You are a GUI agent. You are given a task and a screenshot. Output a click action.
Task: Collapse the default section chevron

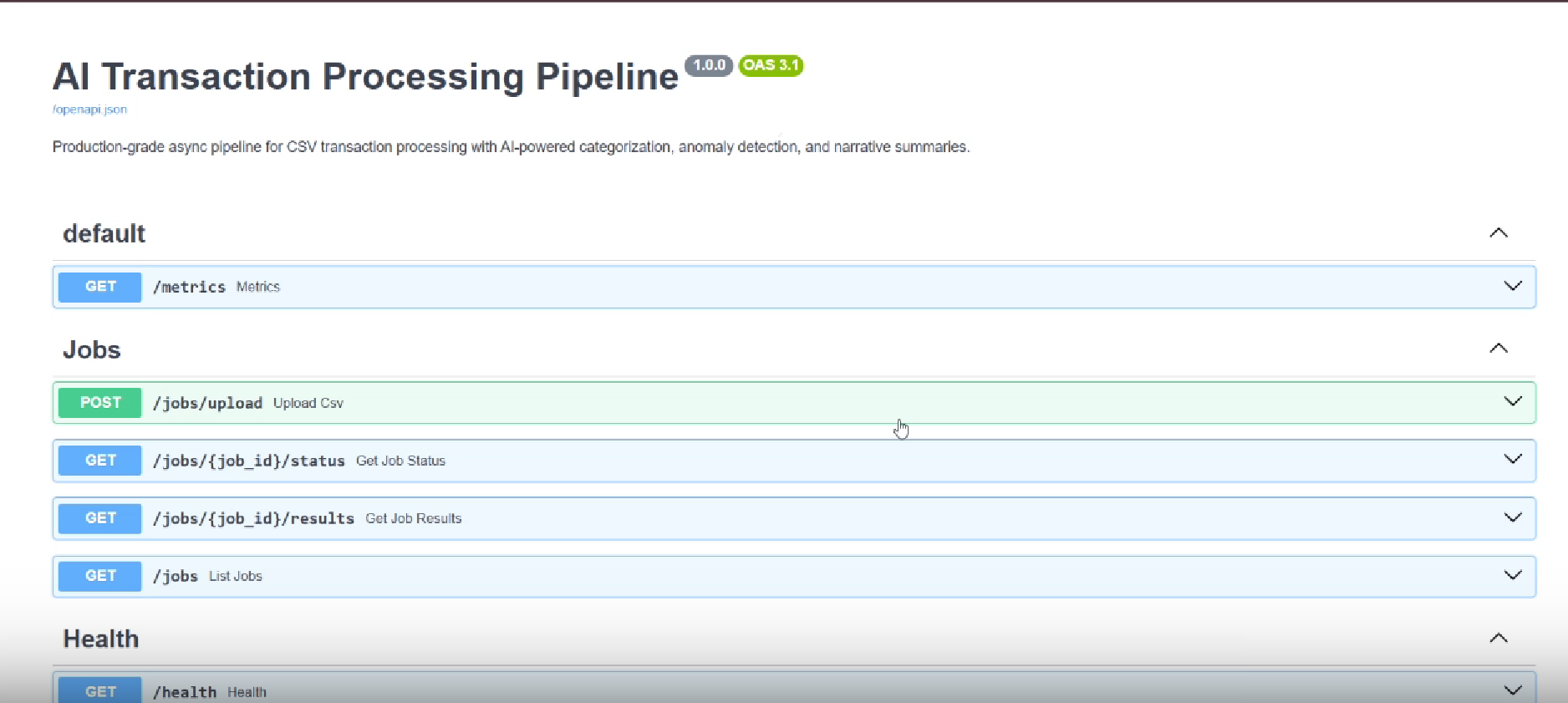click(x=1499, y=233)
